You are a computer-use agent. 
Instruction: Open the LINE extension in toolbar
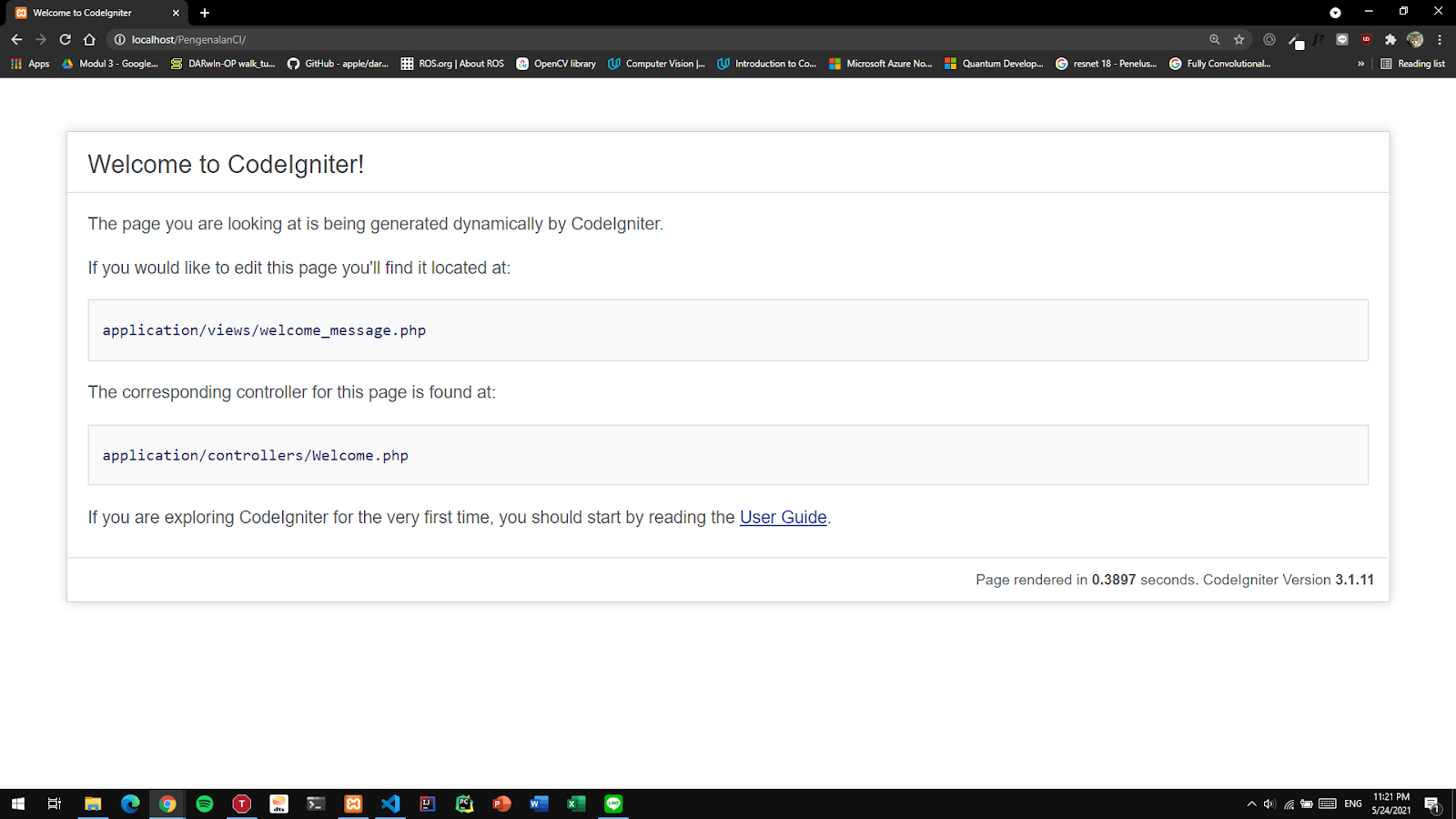[1342, 39]
